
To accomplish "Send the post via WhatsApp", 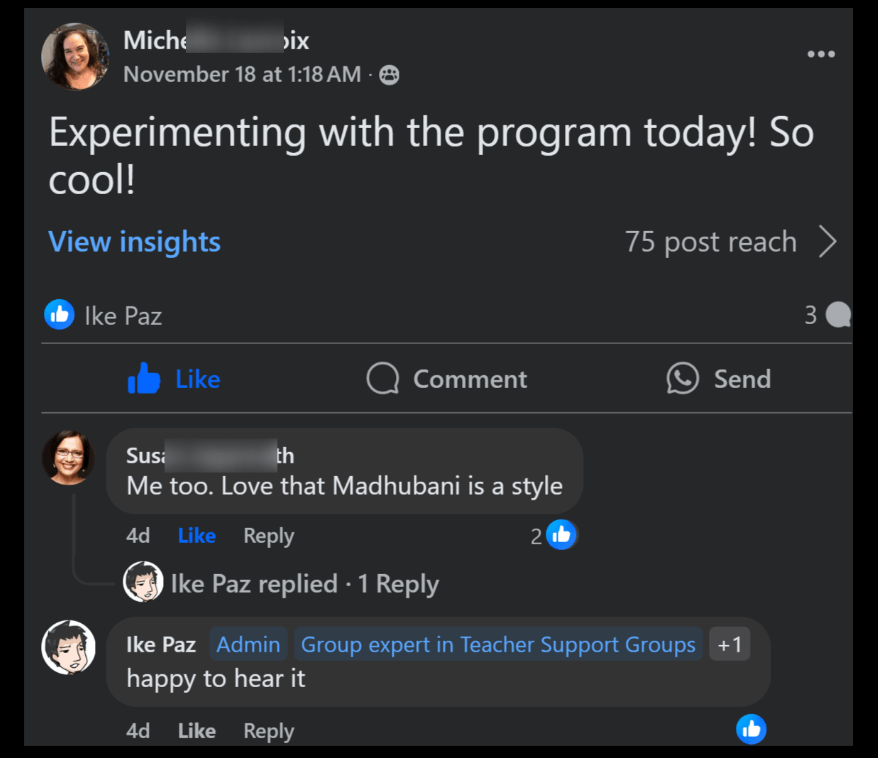I will tap(719, 379).
